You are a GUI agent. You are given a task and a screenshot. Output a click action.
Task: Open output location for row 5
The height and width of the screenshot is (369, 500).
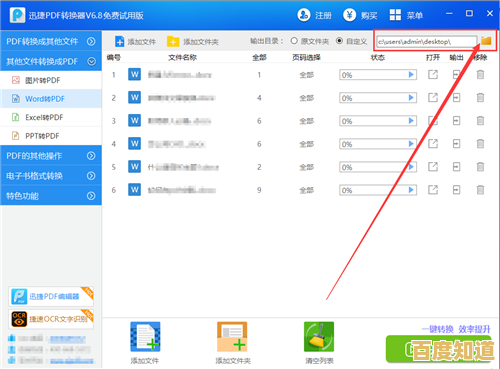point(456,167)
